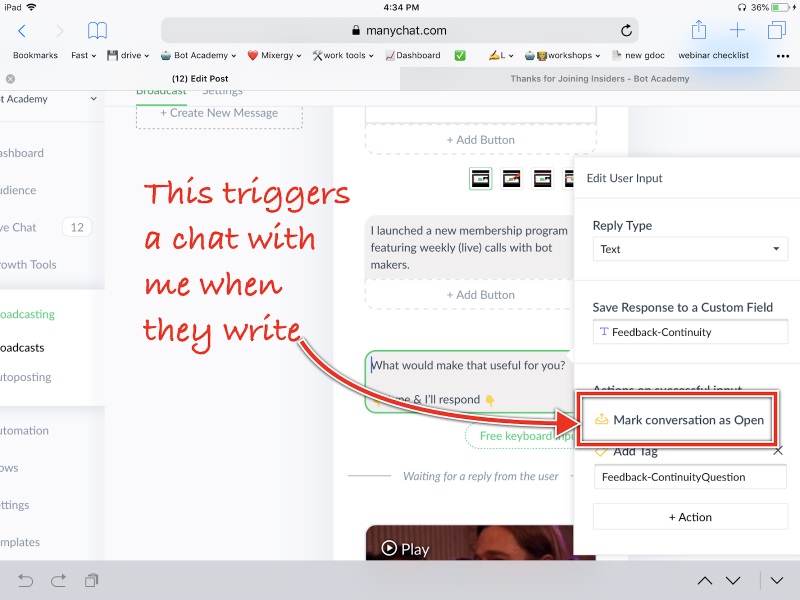Show all open tabs overview
800x600 pixels.
[776, 31]
